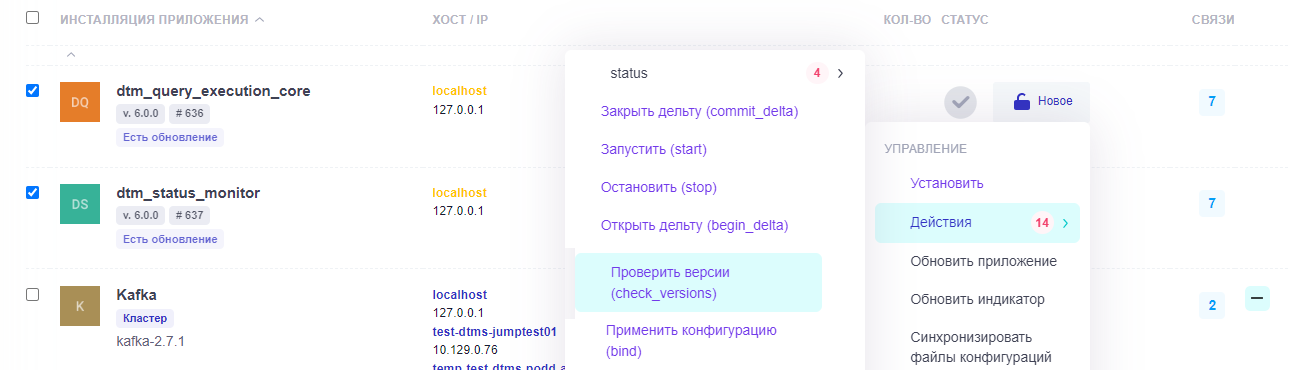Click the gray checkmark status icon
This screenshot has height=370, width=1314.
pyautogui.click(x=960, y=102)
